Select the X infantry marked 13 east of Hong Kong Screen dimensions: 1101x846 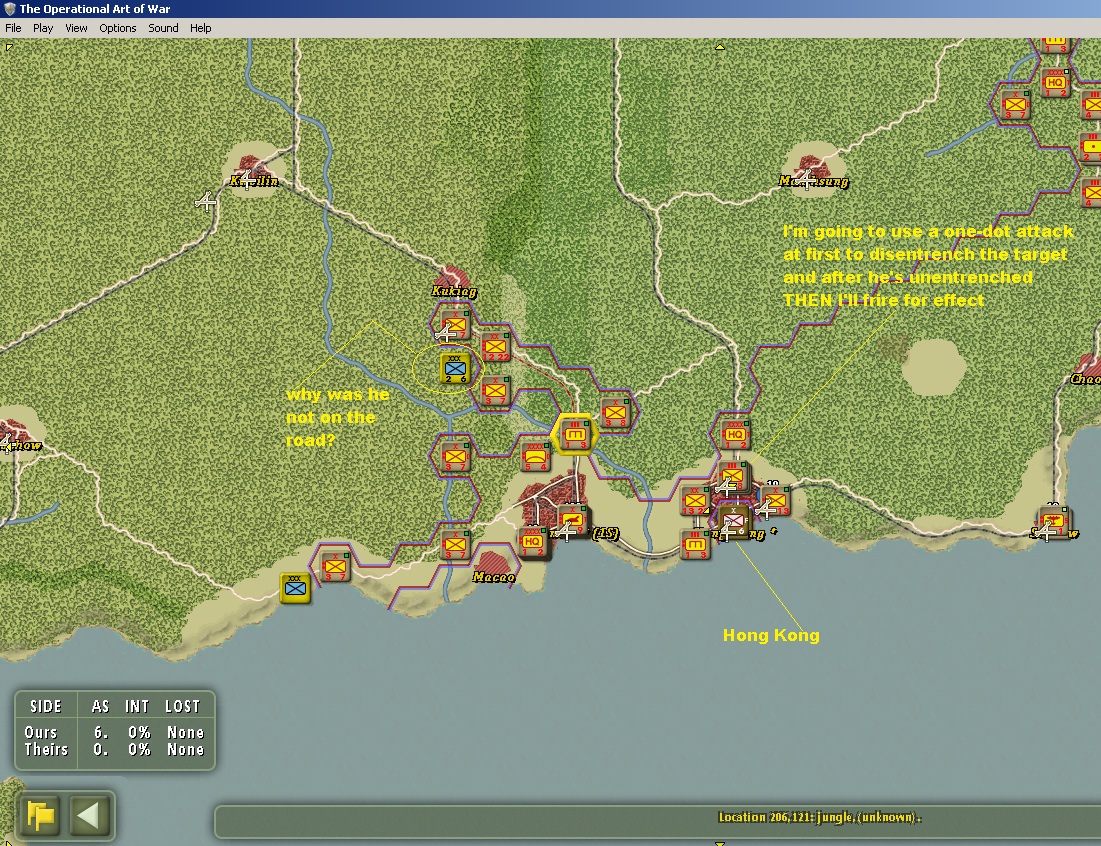[775, 501]
